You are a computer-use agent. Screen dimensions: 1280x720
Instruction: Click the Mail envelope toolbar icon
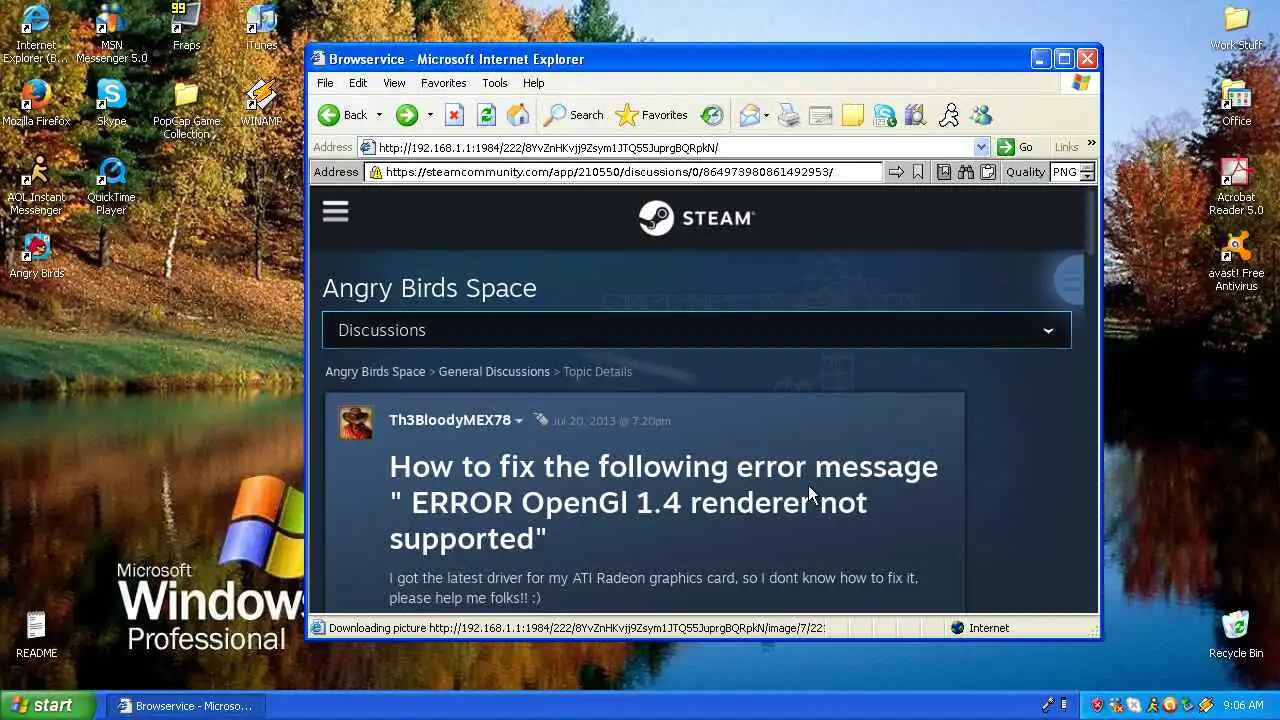[749, 115]
